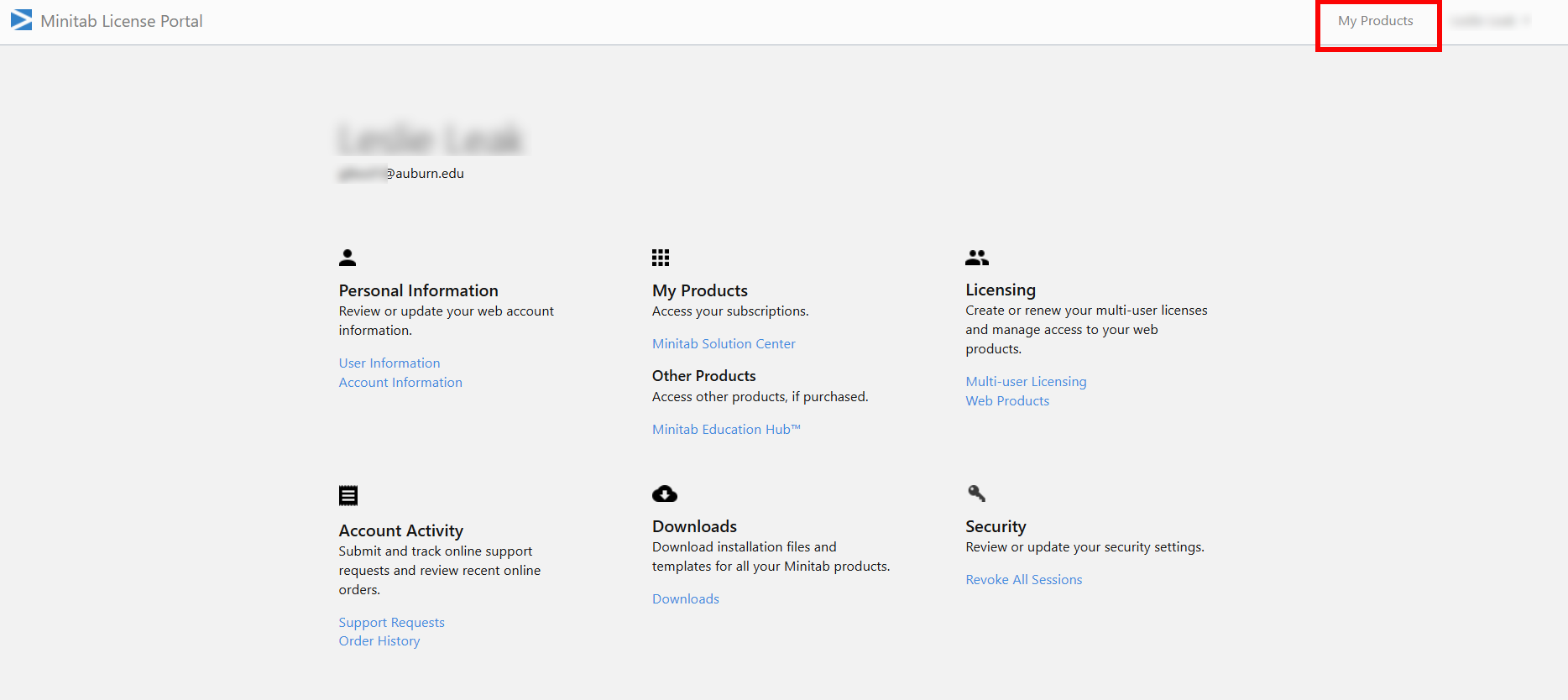Click the Licensing people icon
The width and height of the screenshot is (1568, 700).
click(x=977, y=257)
